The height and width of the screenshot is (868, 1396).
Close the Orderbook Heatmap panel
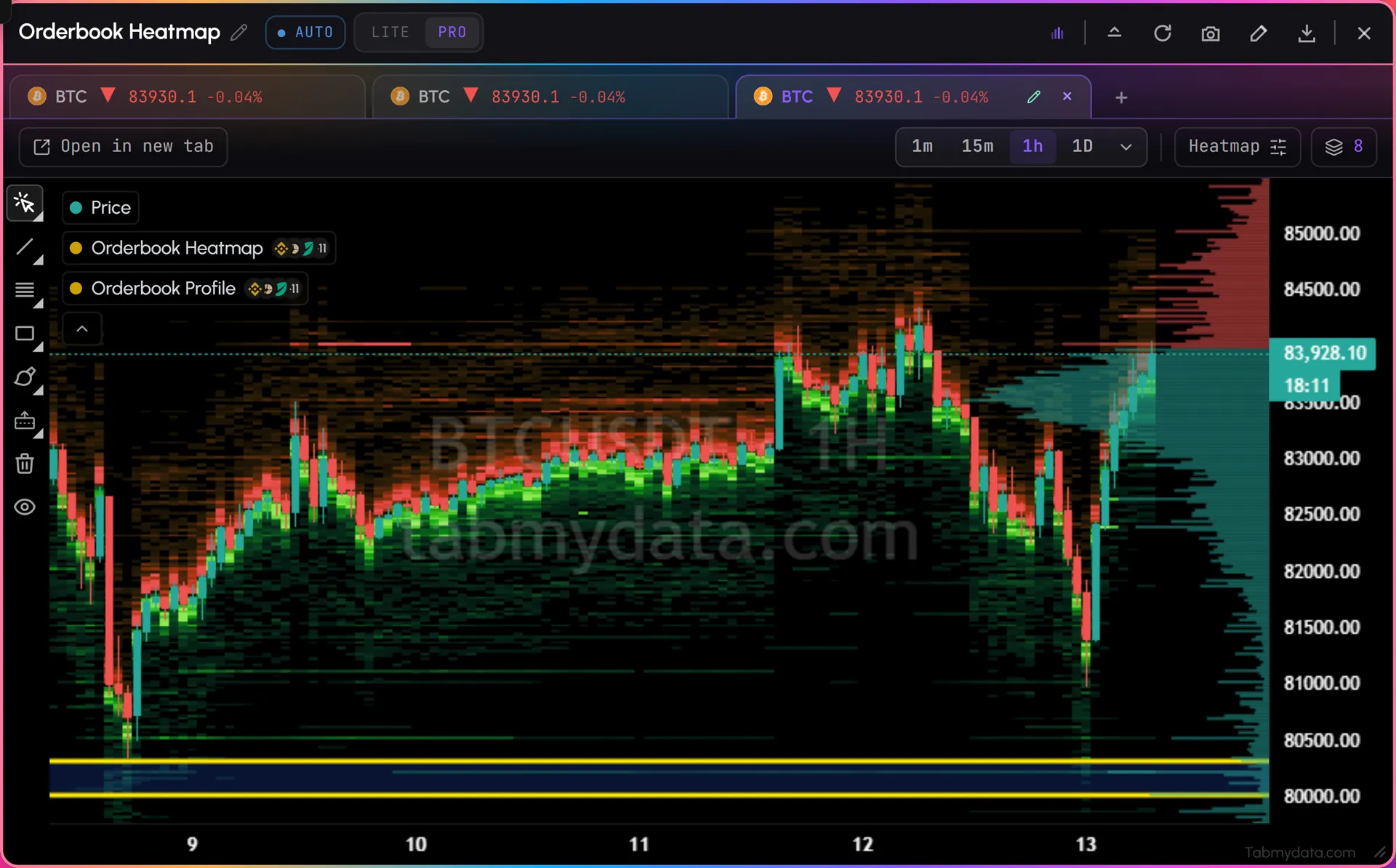tap(1364, 33)
